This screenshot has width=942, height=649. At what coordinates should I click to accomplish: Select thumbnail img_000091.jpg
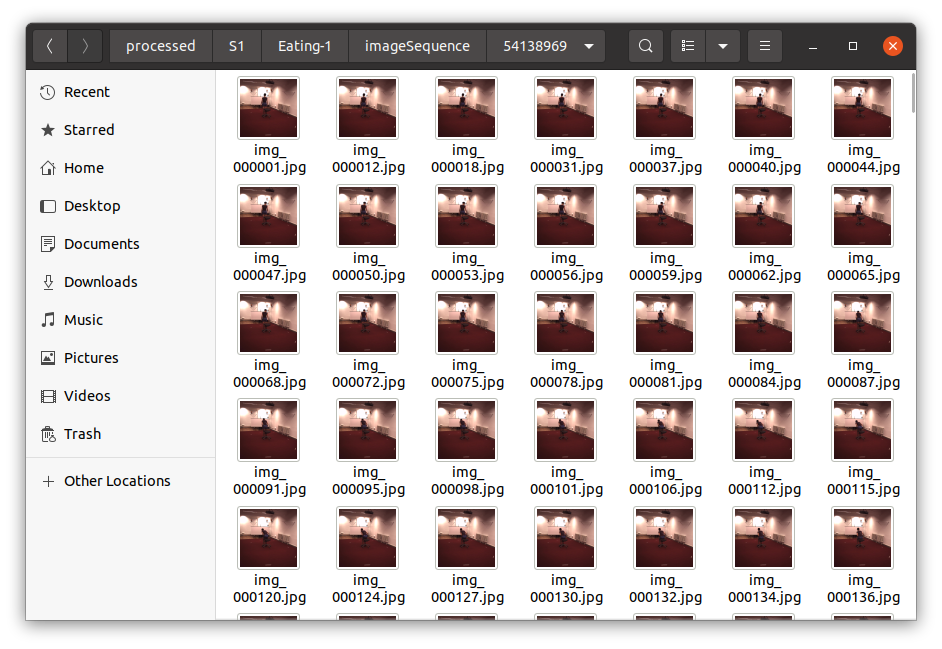coord(269,430)
